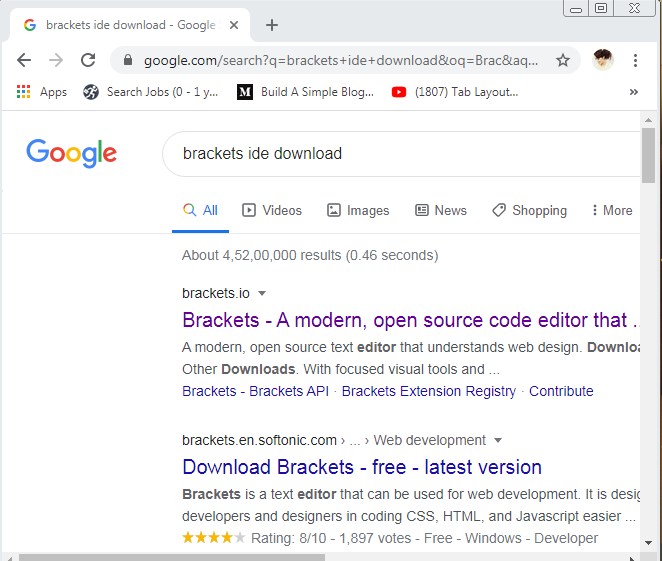This screenshot has height=561, width=662.
Task: Switch to Shopping results
Action: 529,210
